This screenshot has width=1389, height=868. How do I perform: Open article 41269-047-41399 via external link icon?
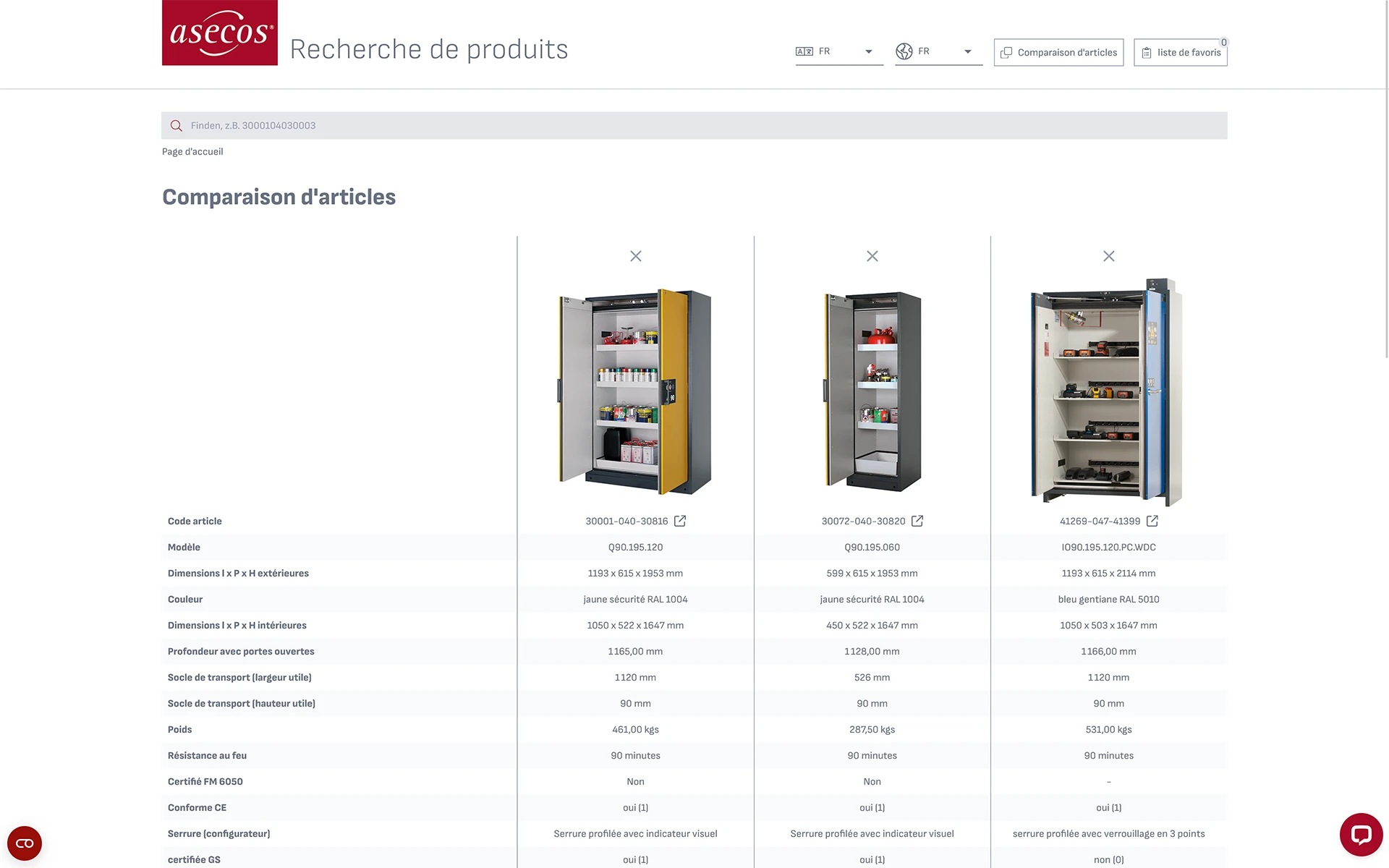click(x=1152, y=520)
